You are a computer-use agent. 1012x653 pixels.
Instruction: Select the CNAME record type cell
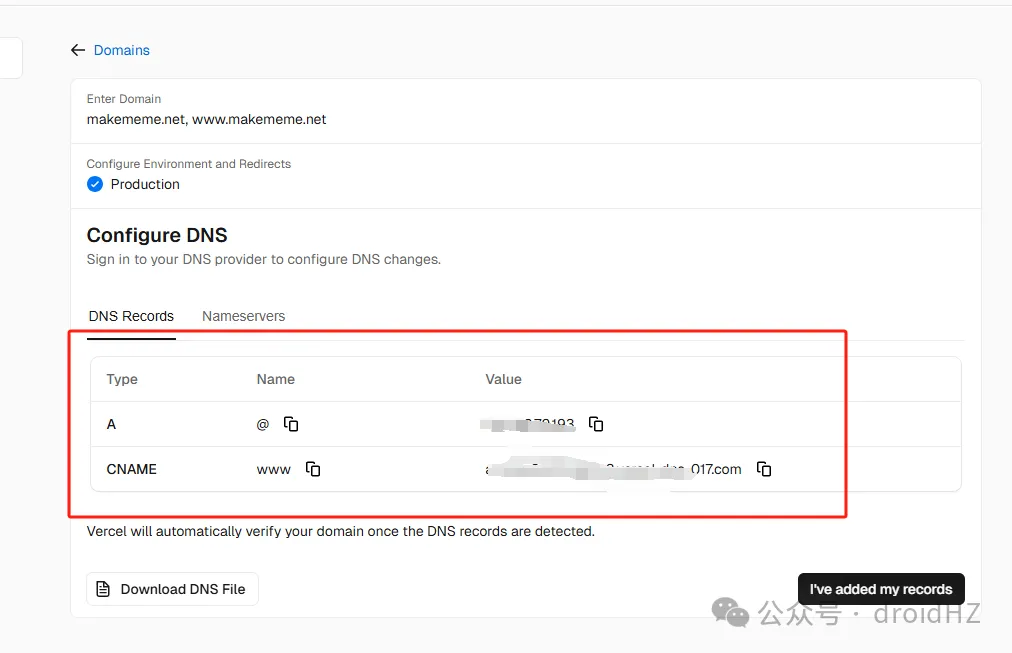point(131,469)
